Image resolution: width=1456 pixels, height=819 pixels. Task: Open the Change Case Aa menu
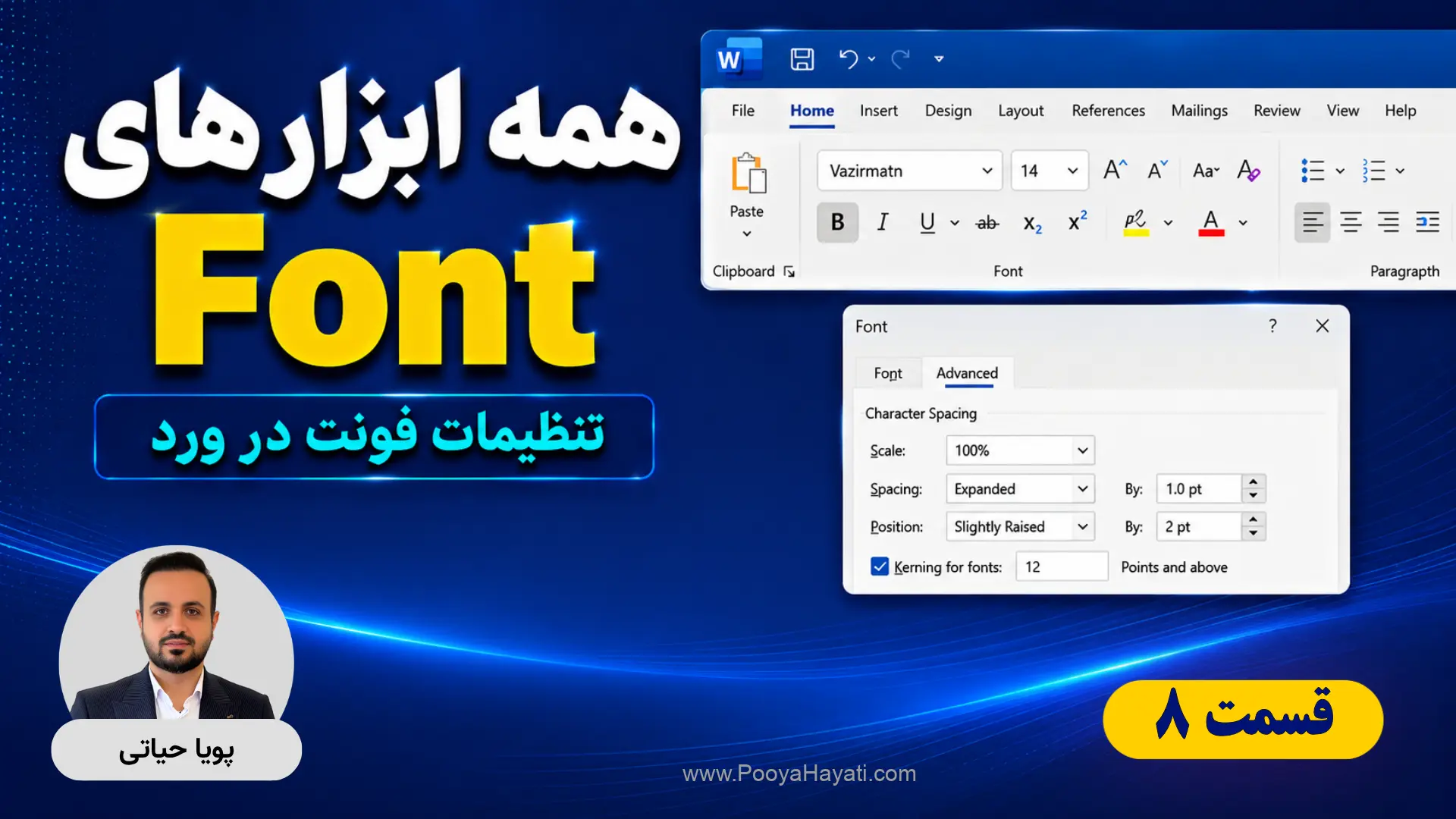(x=1206, y=171)
